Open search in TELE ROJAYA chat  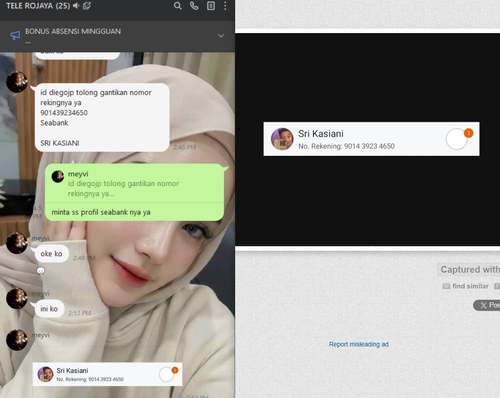178,6
